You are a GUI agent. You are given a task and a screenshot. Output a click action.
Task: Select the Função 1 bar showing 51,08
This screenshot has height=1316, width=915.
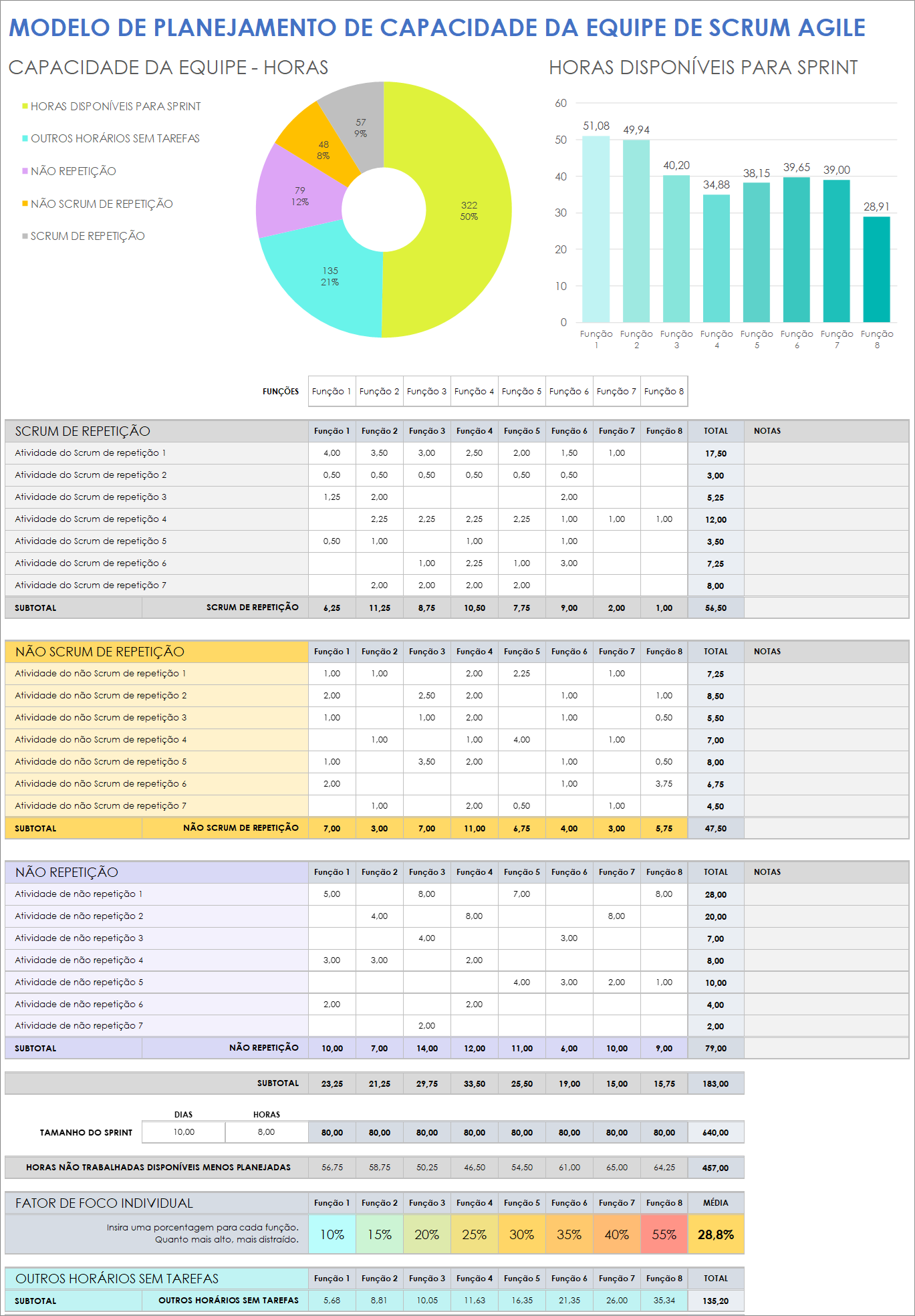click(x=596, y=229)
